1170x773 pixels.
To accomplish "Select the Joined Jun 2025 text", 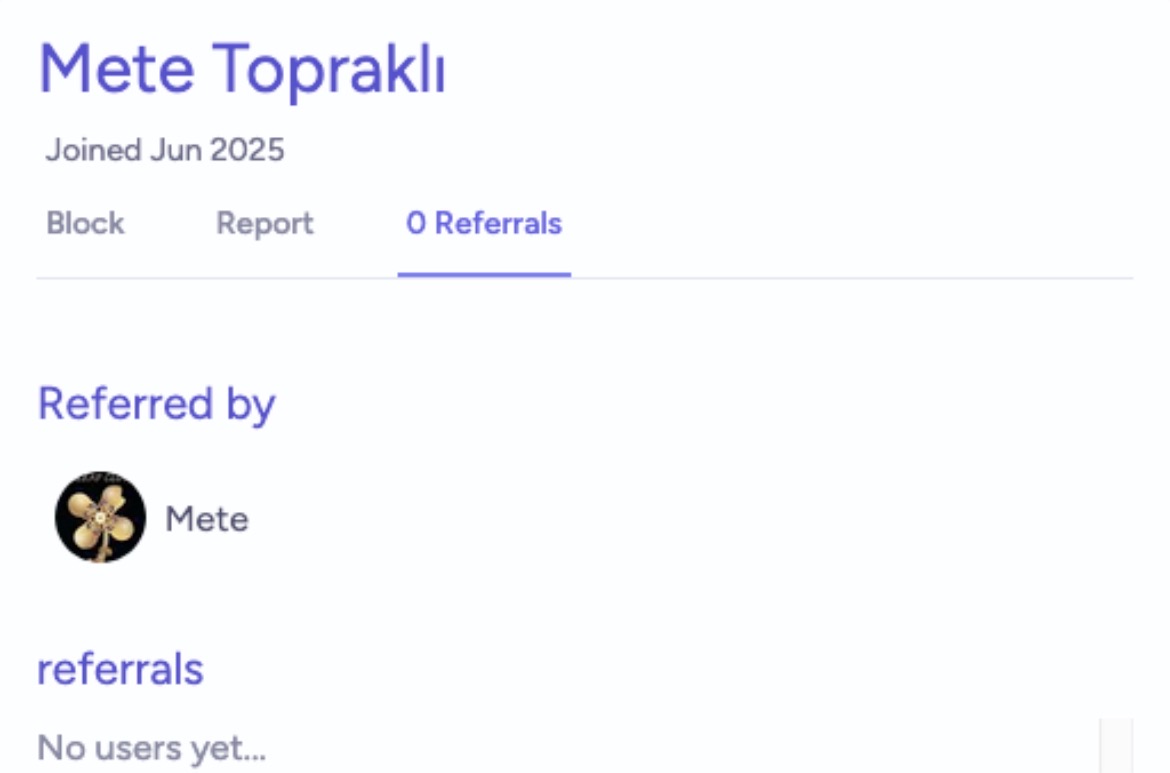I will tap(165, 150).
